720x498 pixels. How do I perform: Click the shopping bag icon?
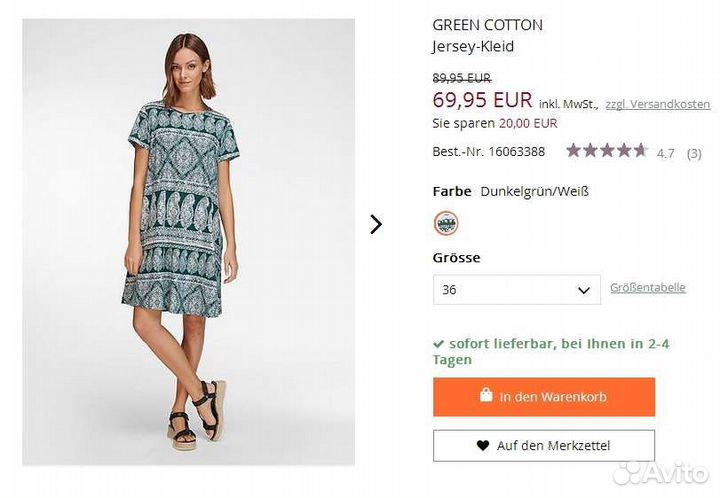486,396
